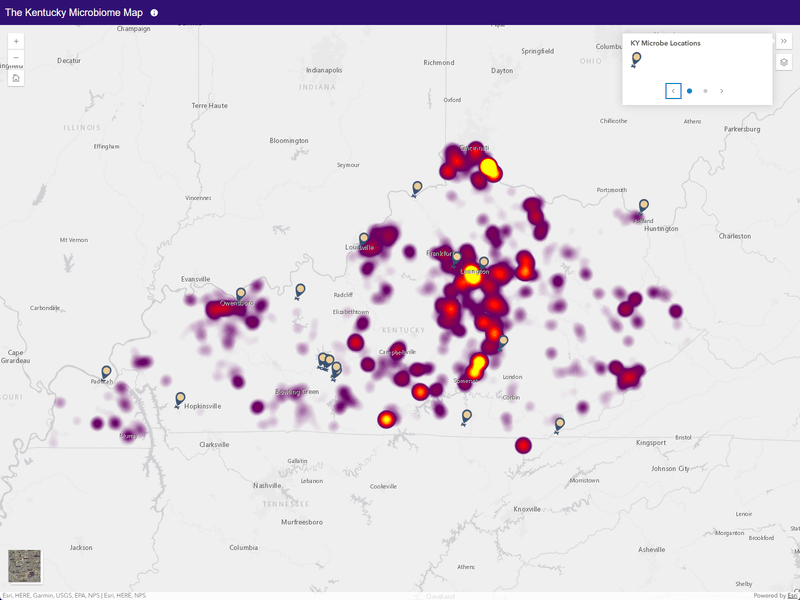Click the microbe pin symbol in the legend
Screen dimensions: 800x600
click(635, 58)
